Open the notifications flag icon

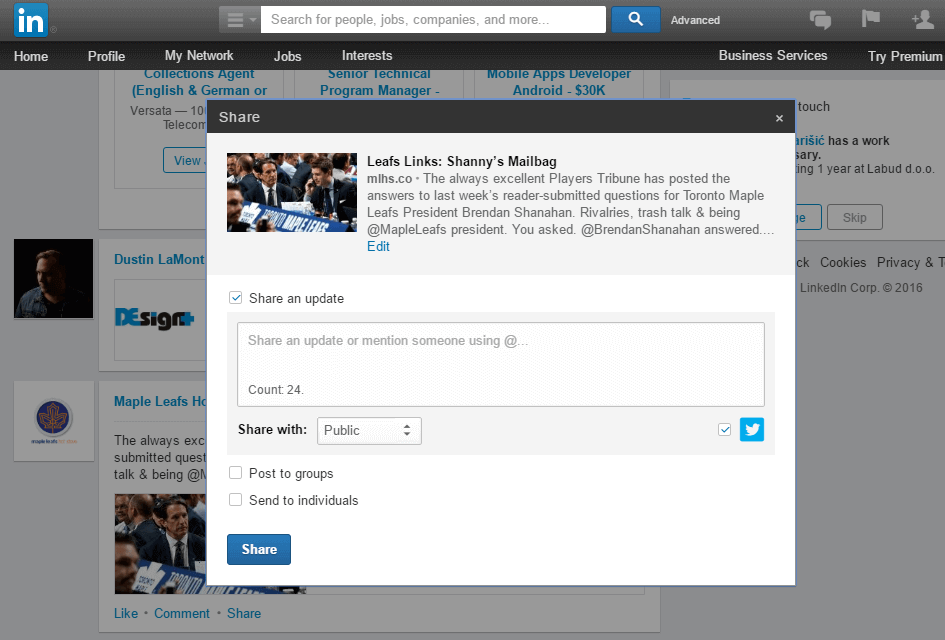871,19
